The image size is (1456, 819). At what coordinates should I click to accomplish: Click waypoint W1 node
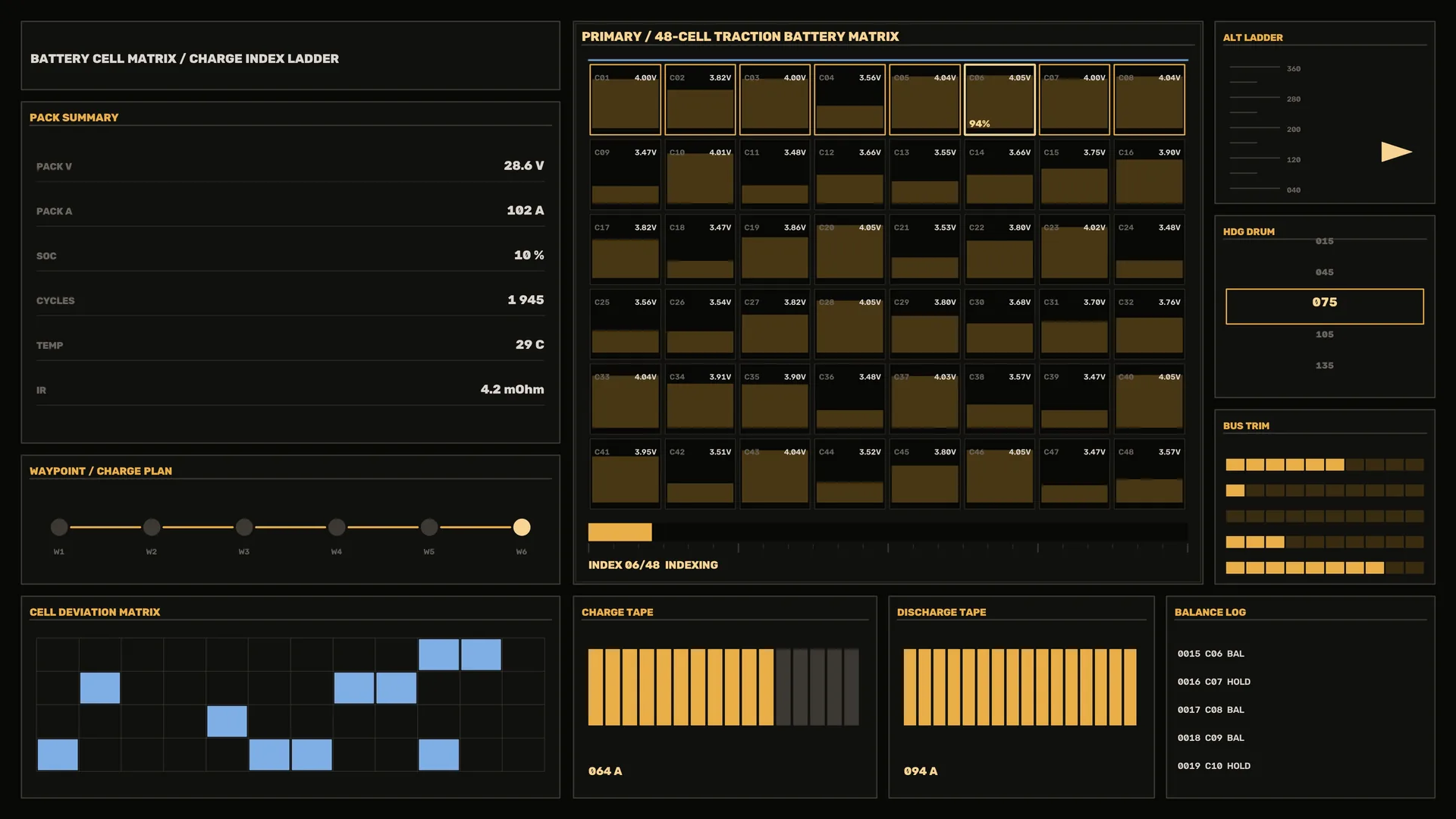pyautogui.click(x=59, y=527)
